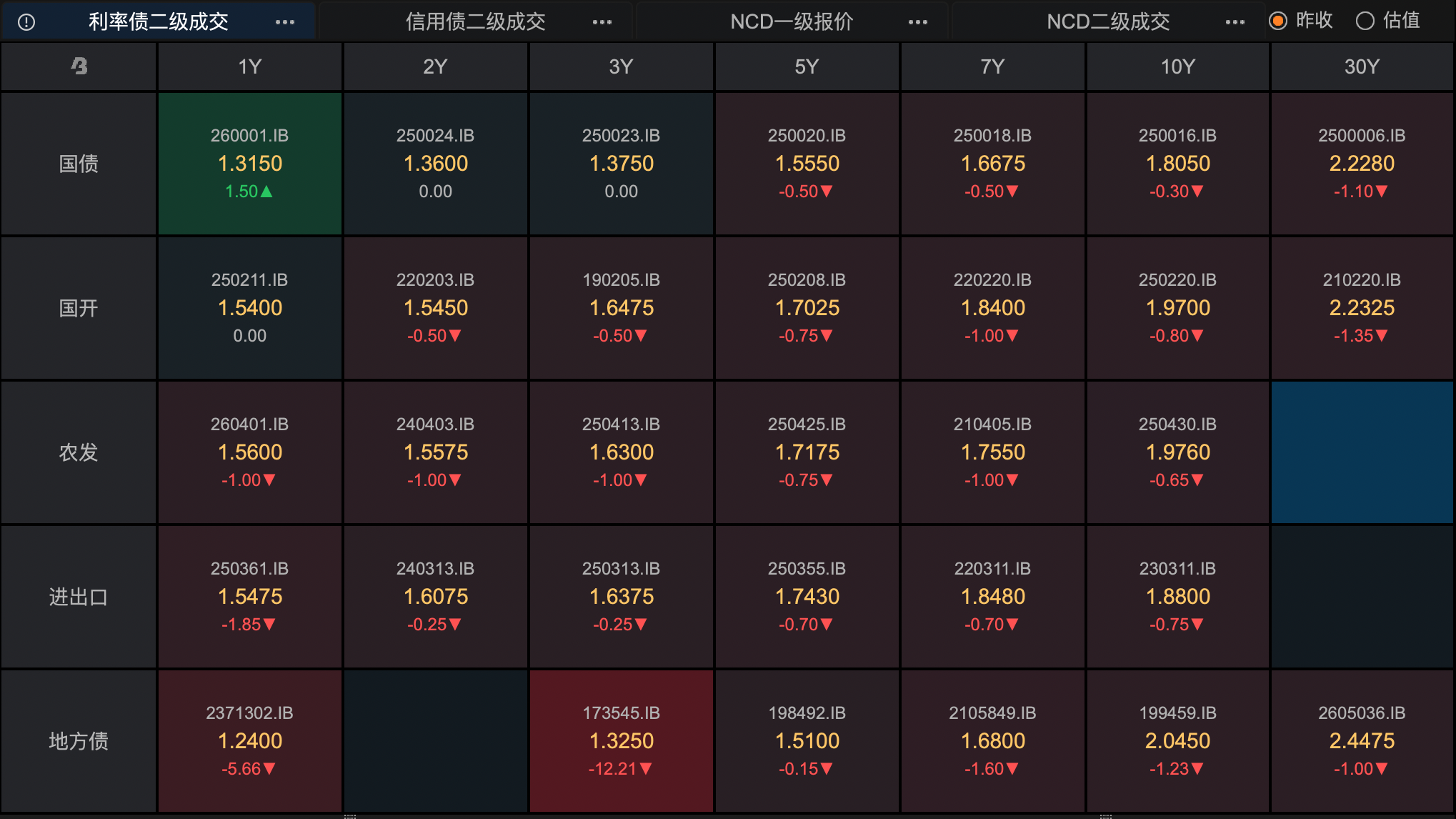Switch to the NCD二级成交 tab

1108,22
